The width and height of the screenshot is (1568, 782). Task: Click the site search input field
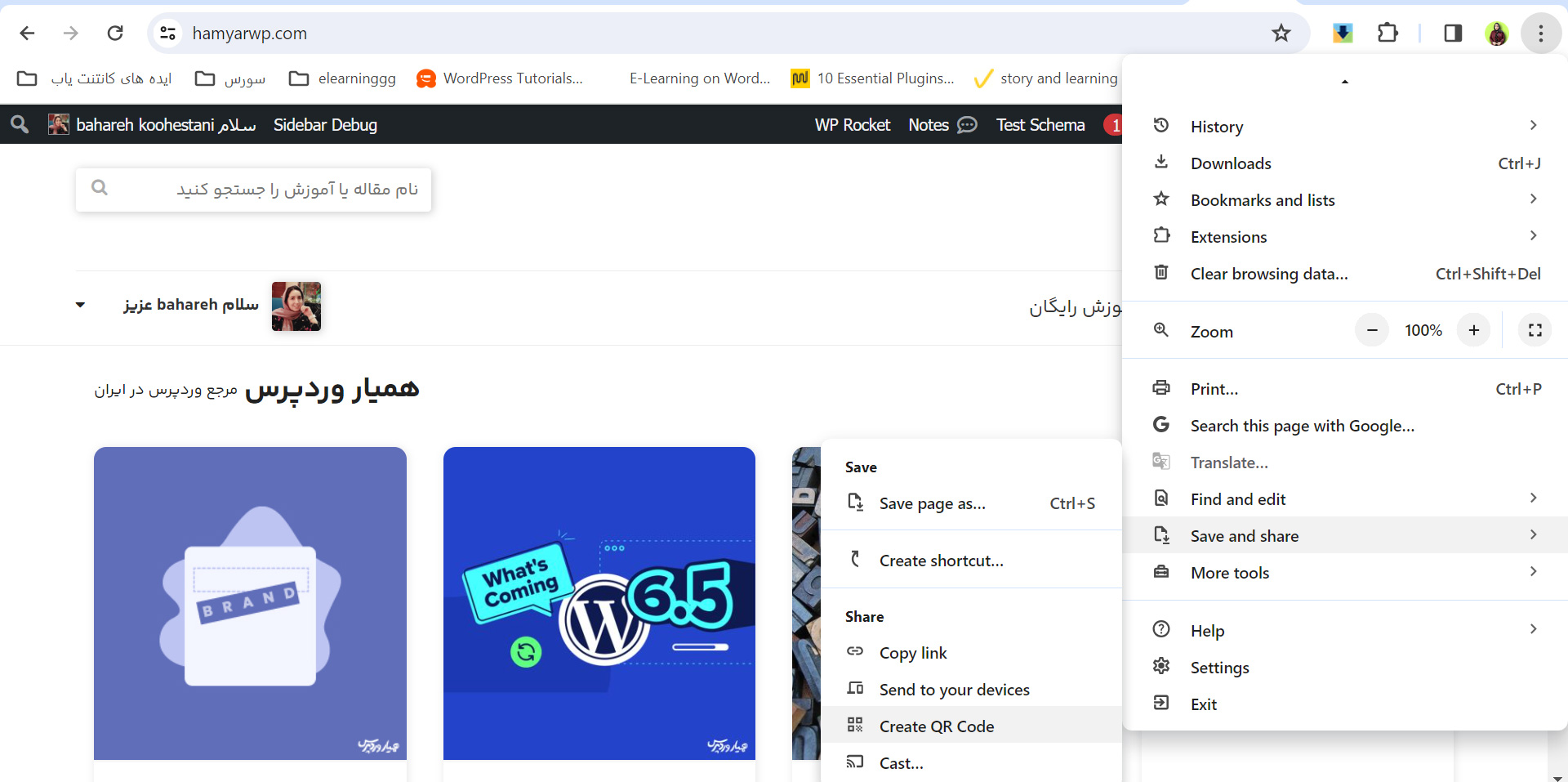(x=253, y=190)
